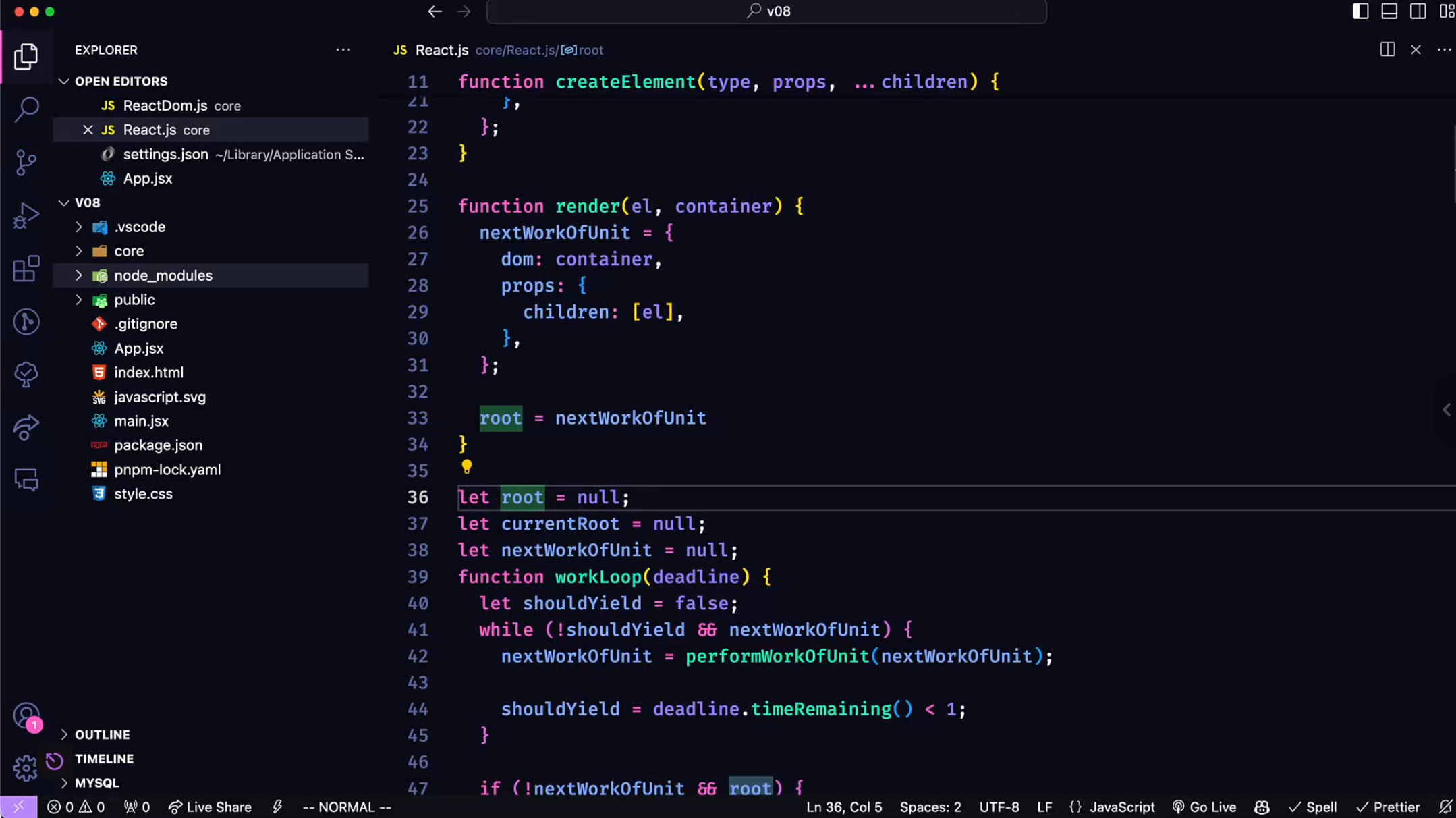1456x818 pixels.
Task: Expand the node_modules folder
Action: [x=78, y=275]
